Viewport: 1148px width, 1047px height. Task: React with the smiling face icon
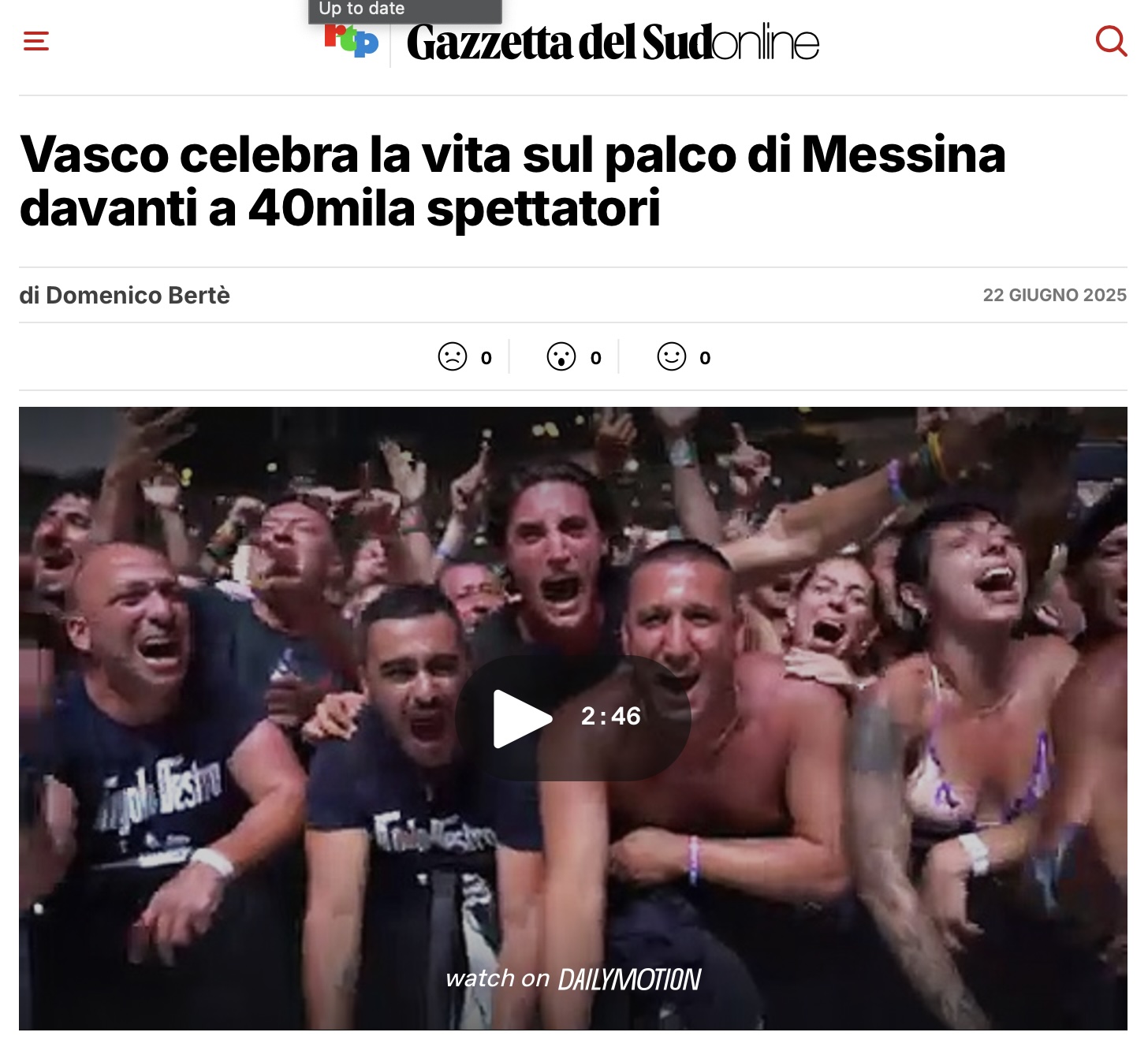coord(672,356)
